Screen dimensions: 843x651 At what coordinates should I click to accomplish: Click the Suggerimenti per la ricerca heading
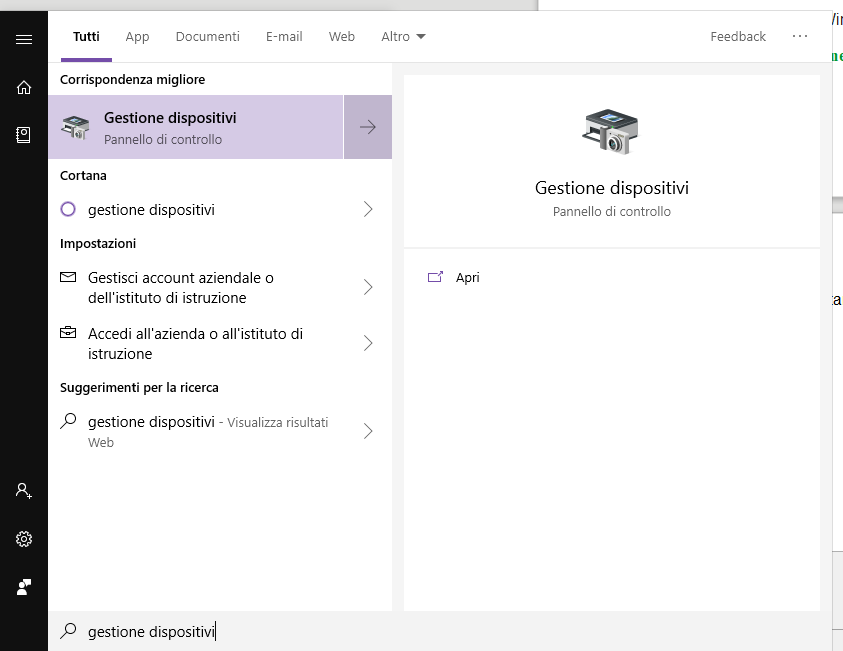[x=139, y=388]
